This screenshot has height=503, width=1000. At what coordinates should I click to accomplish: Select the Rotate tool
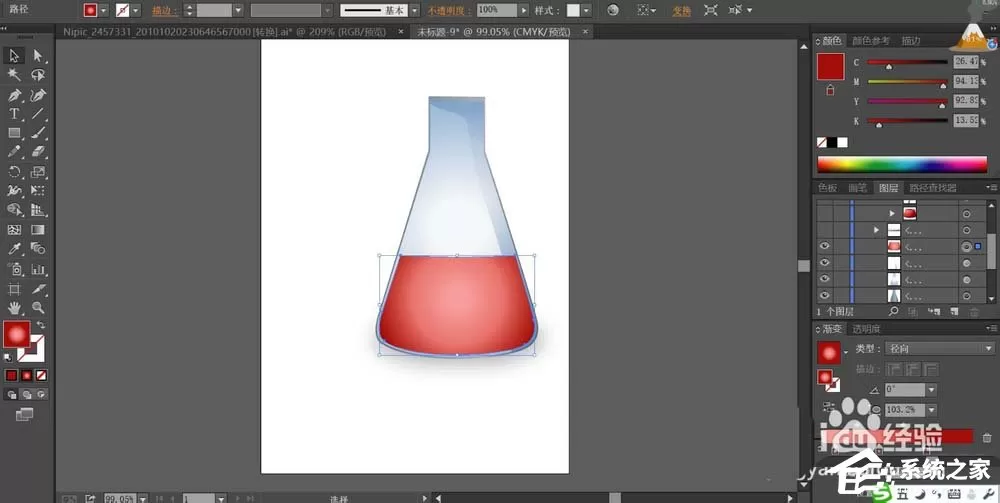tap(14, 171)
